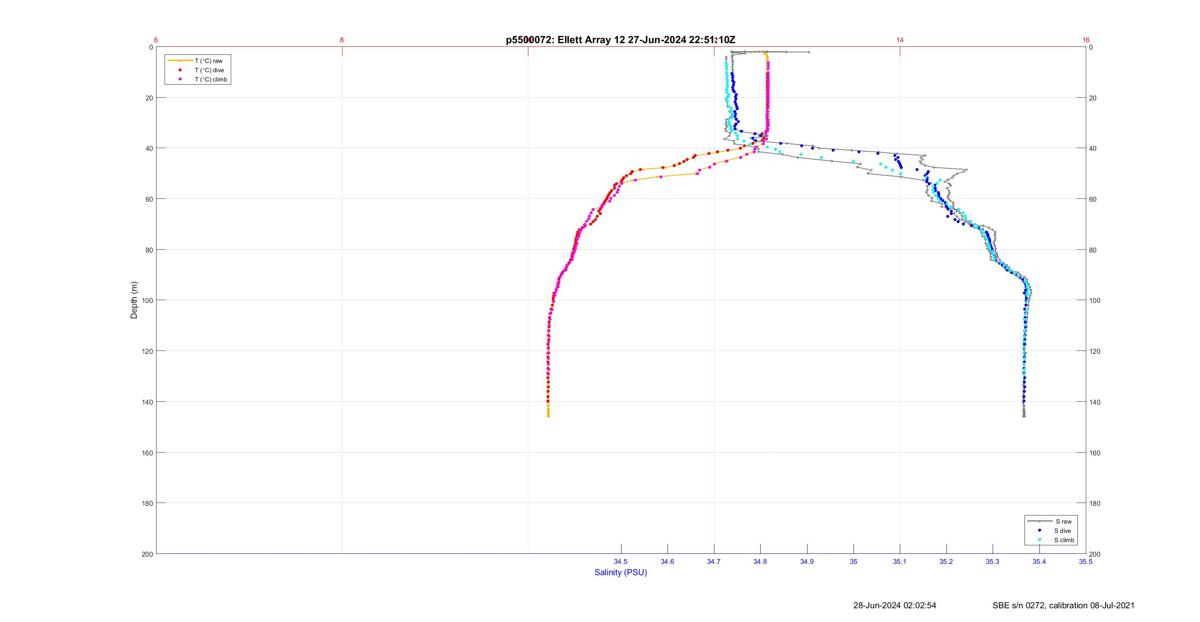Click right depth axis tick "140"
The image size is (1200, 622).
pyautogui.click(x=1095, y=402)
